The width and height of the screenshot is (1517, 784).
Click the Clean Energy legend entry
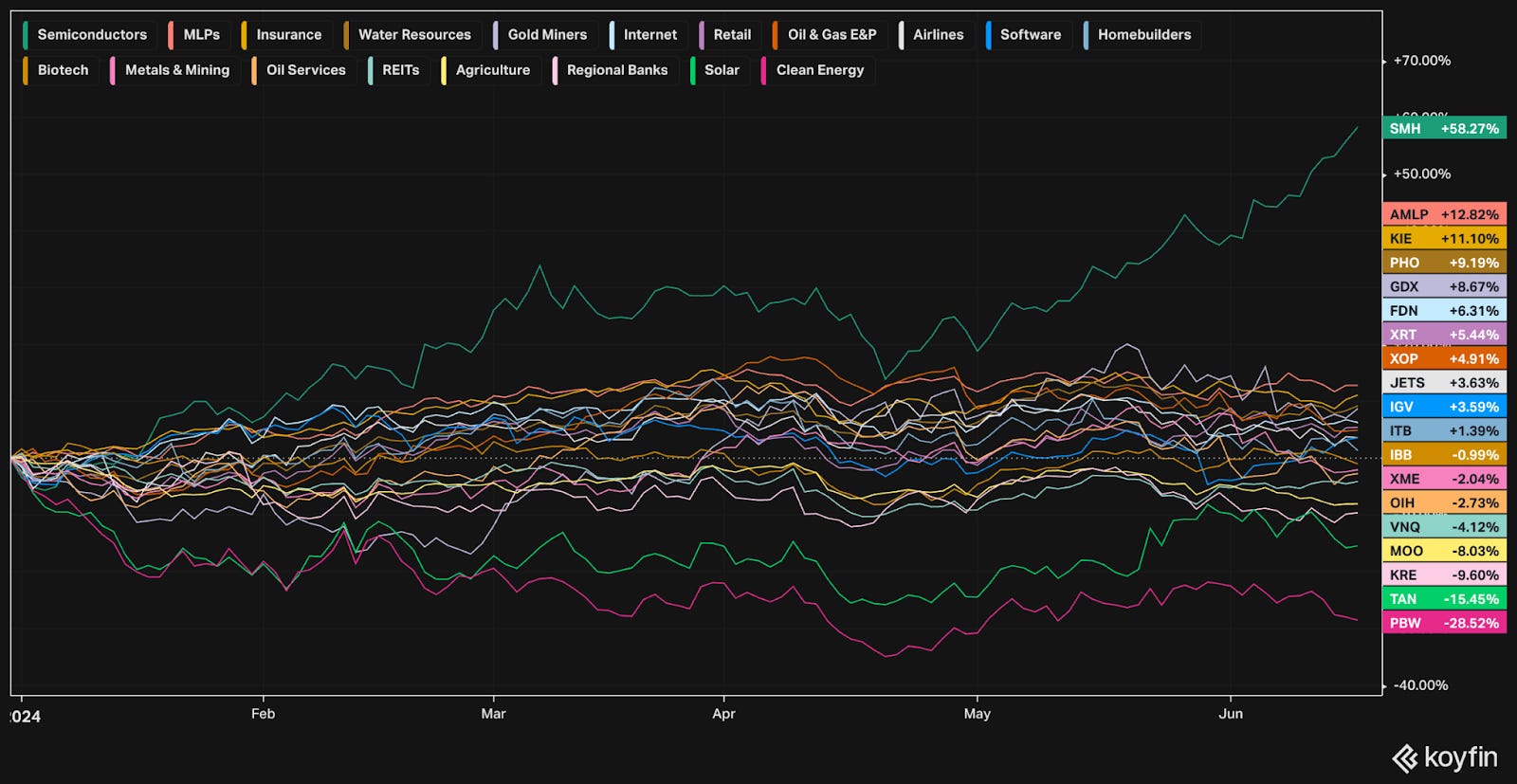(817, 70)
